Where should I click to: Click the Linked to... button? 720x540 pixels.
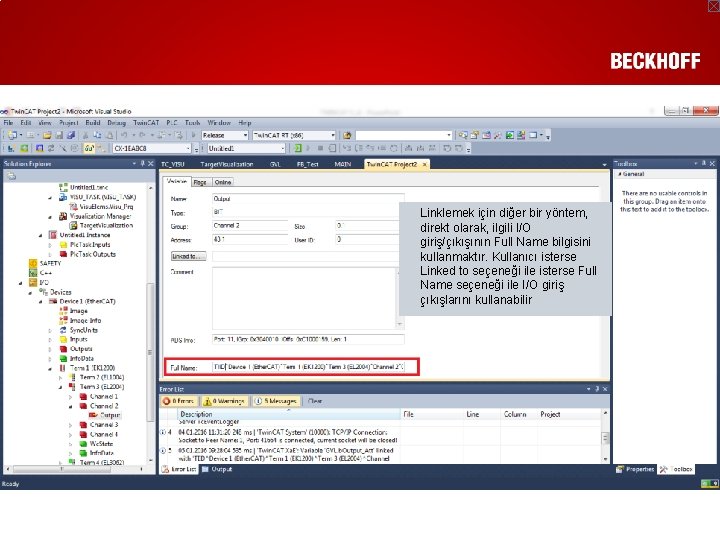[x=188, y=256]
